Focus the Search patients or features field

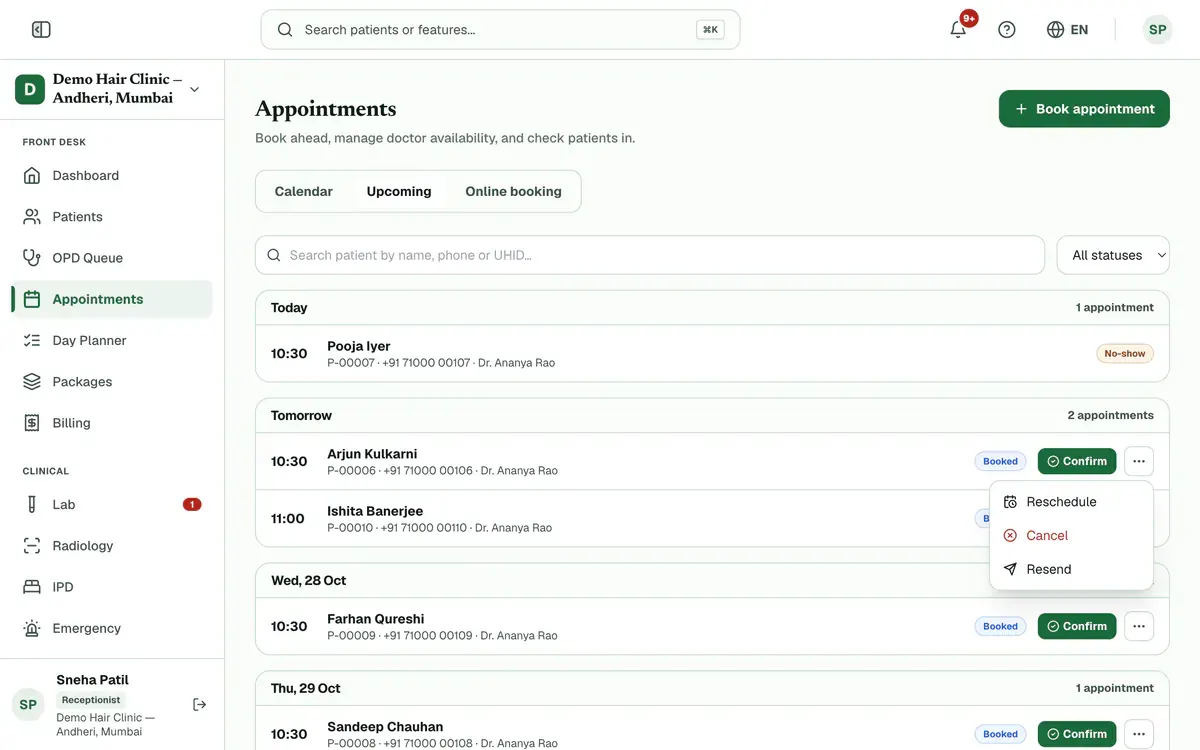point(500,30)
